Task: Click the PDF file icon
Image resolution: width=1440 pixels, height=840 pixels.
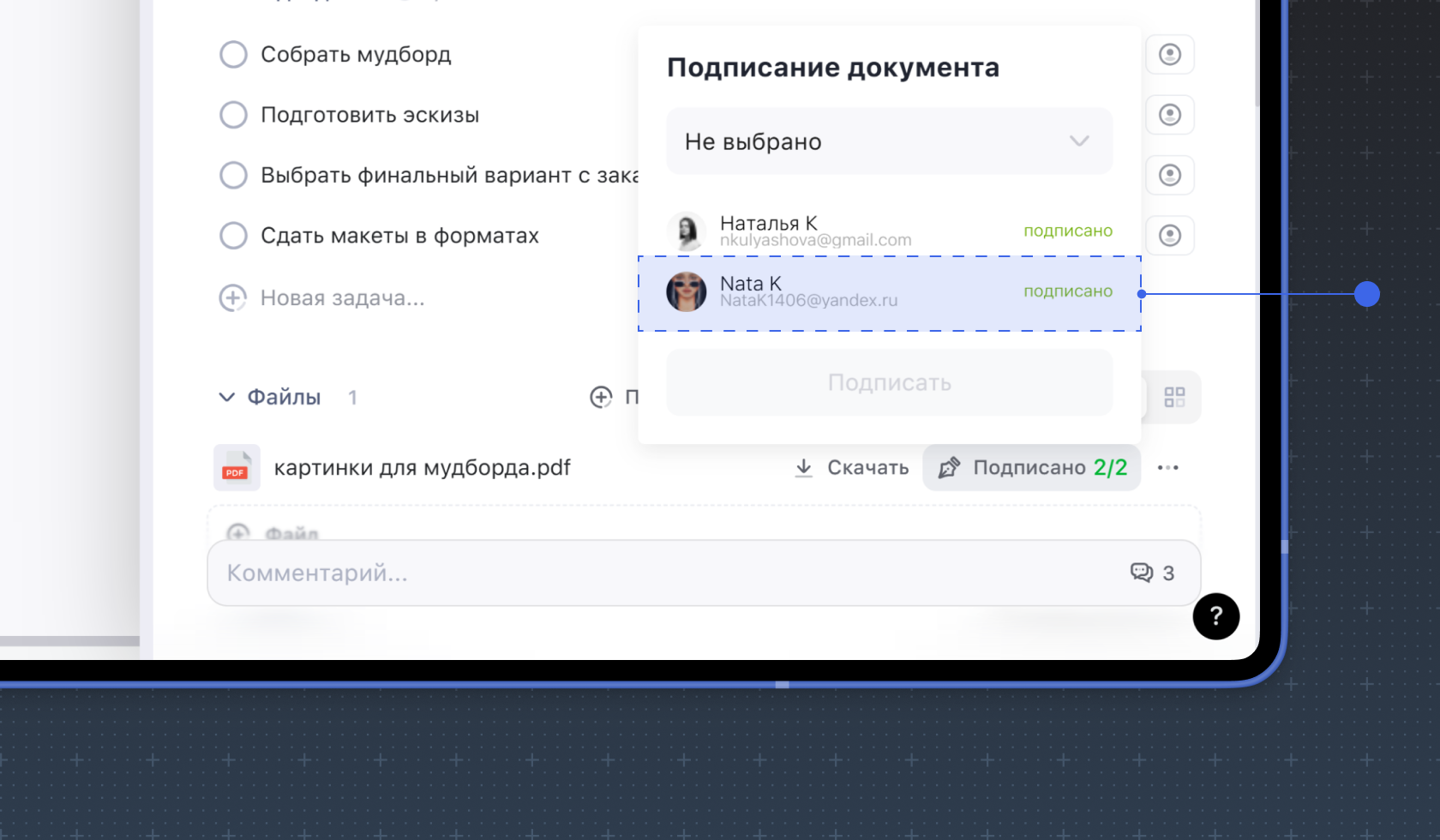Action: [236, 468]
